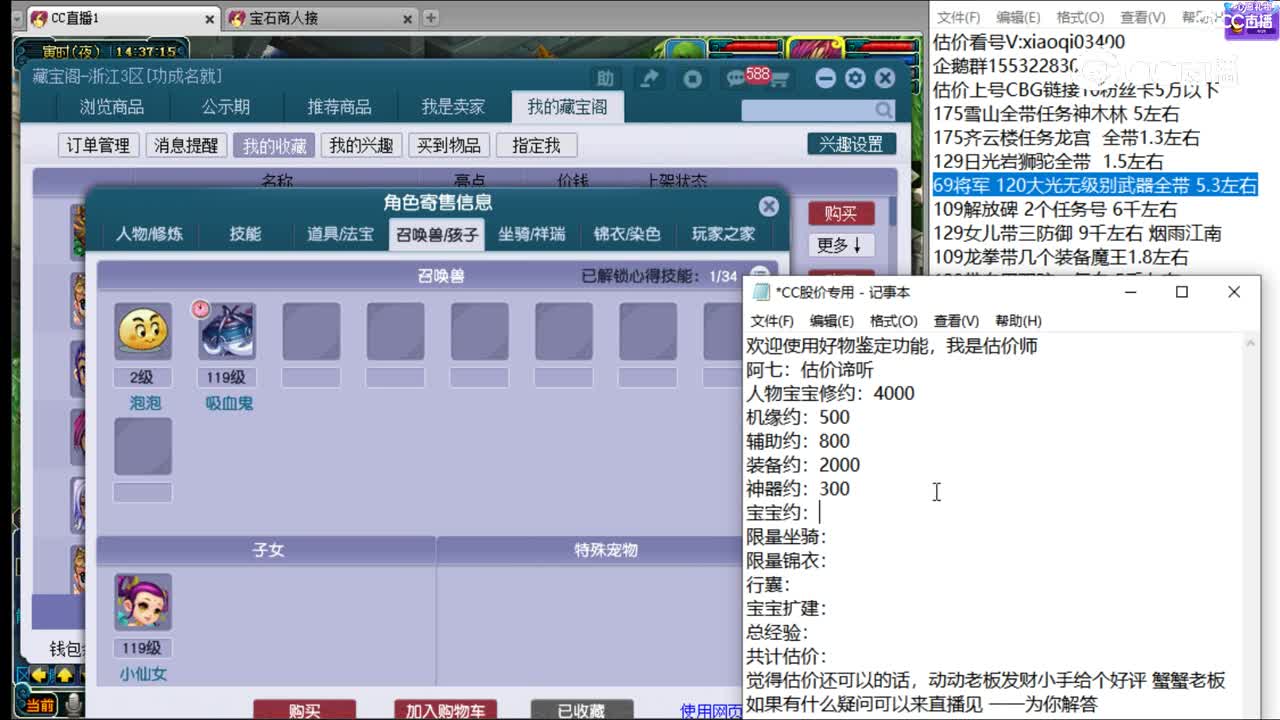Switch to 玩家之家 tab in dialog
1280x720 pixels.
coord(723,234)
